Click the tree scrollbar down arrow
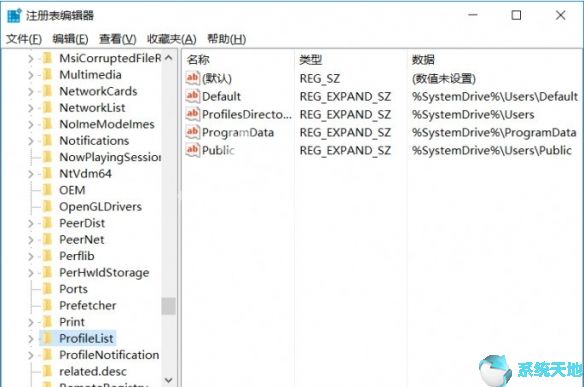The height and width of the screenshot is (387, 584). pos(168,380)
